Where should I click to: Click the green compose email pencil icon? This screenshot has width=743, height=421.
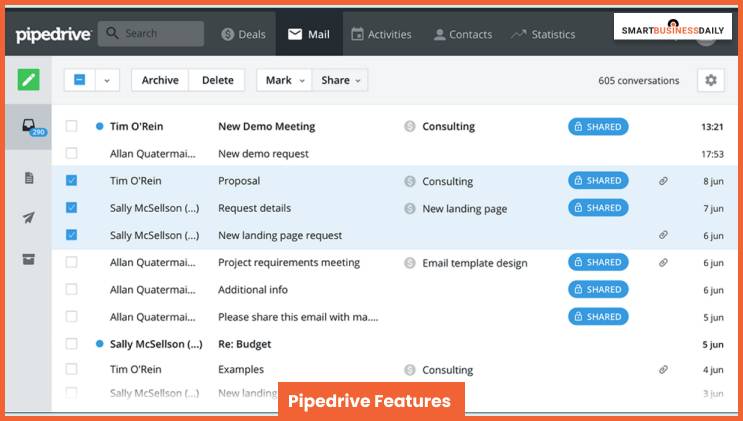[28, 80]
